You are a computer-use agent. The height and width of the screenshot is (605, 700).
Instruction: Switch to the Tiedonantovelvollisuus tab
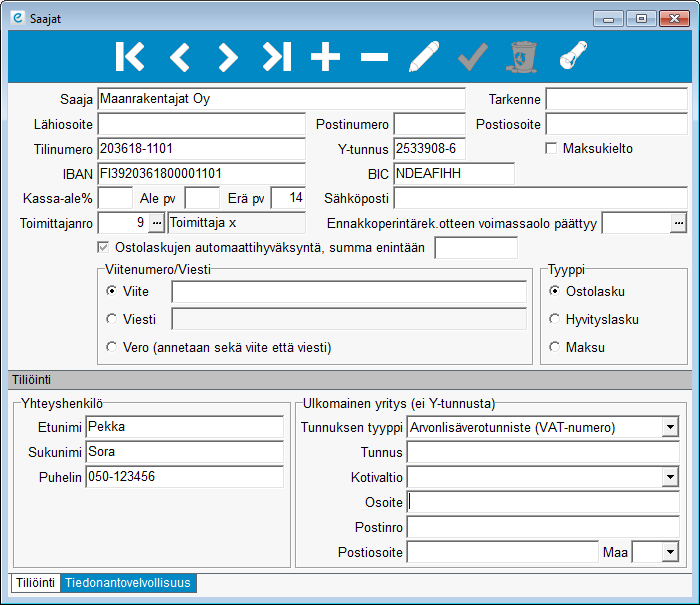pyautogui.click(x=128, y=583)
